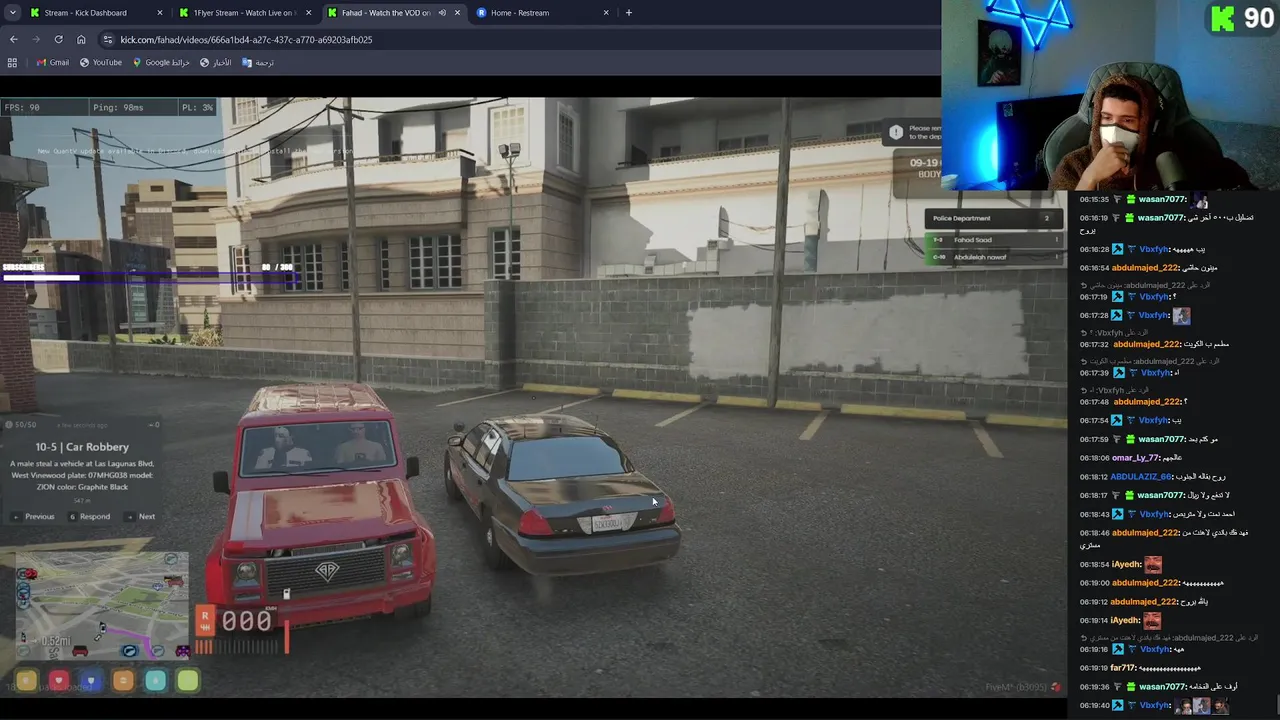
Task: Close the Home - Restream tab
Action: click(606, 13)
